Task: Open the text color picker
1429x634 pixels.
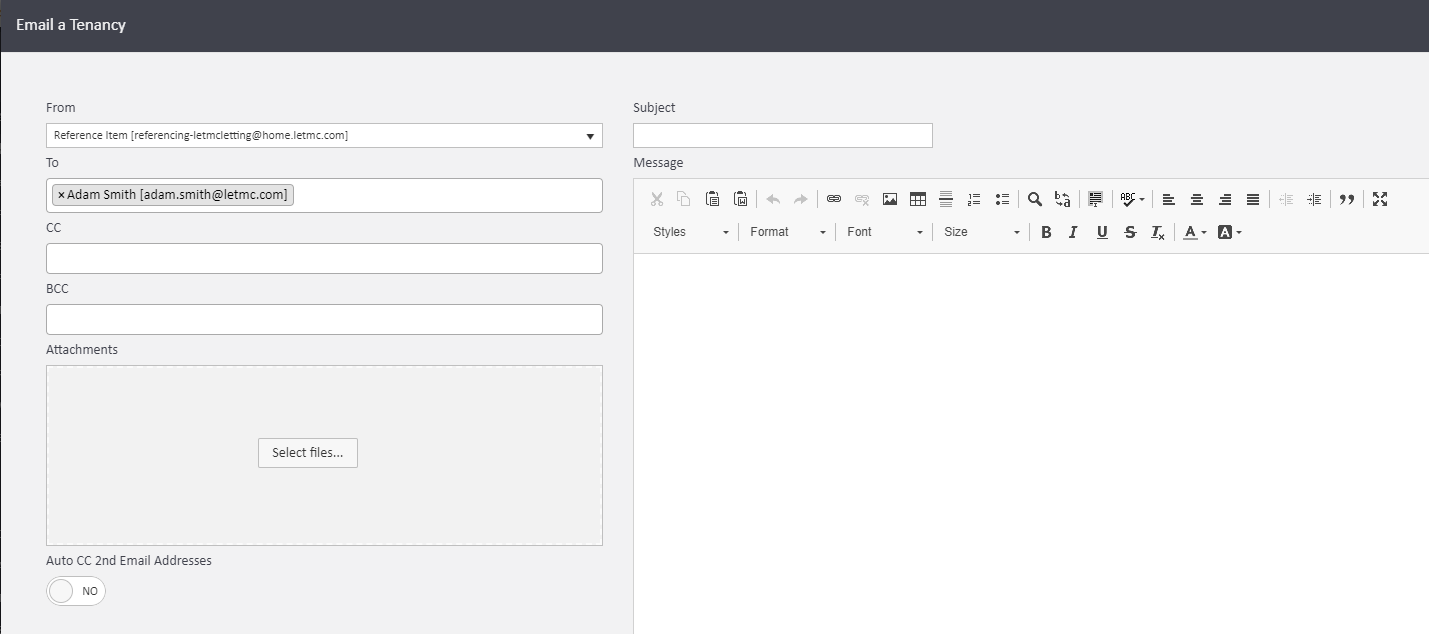Action: (1194, 232)
